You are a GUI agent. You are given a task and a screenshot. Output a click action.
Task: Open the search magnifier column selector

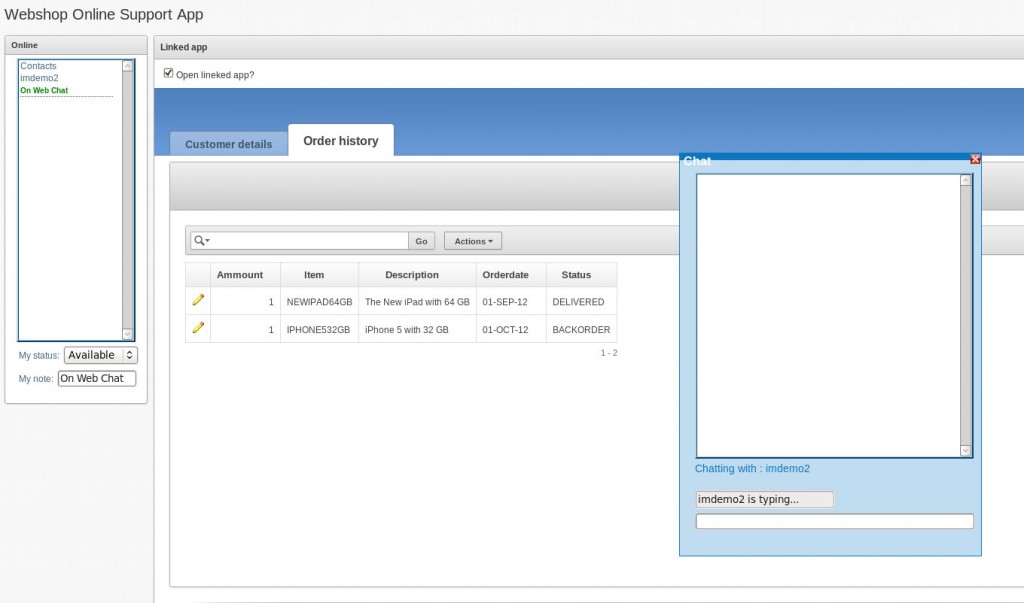click(x=201, y=241)
